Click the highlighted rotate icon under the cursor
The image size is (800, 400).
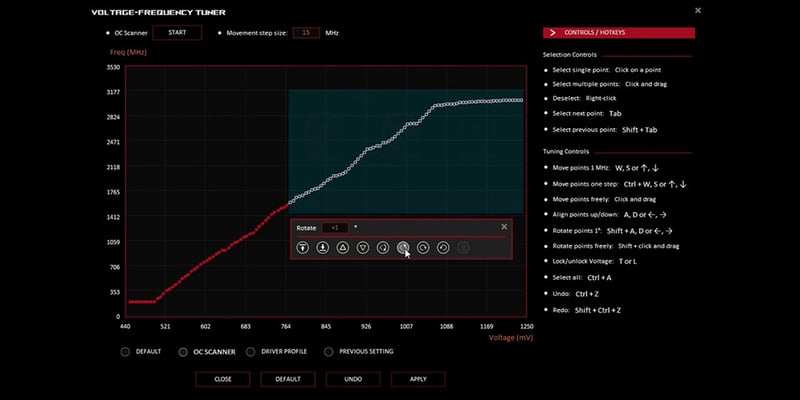click(403, 247)
